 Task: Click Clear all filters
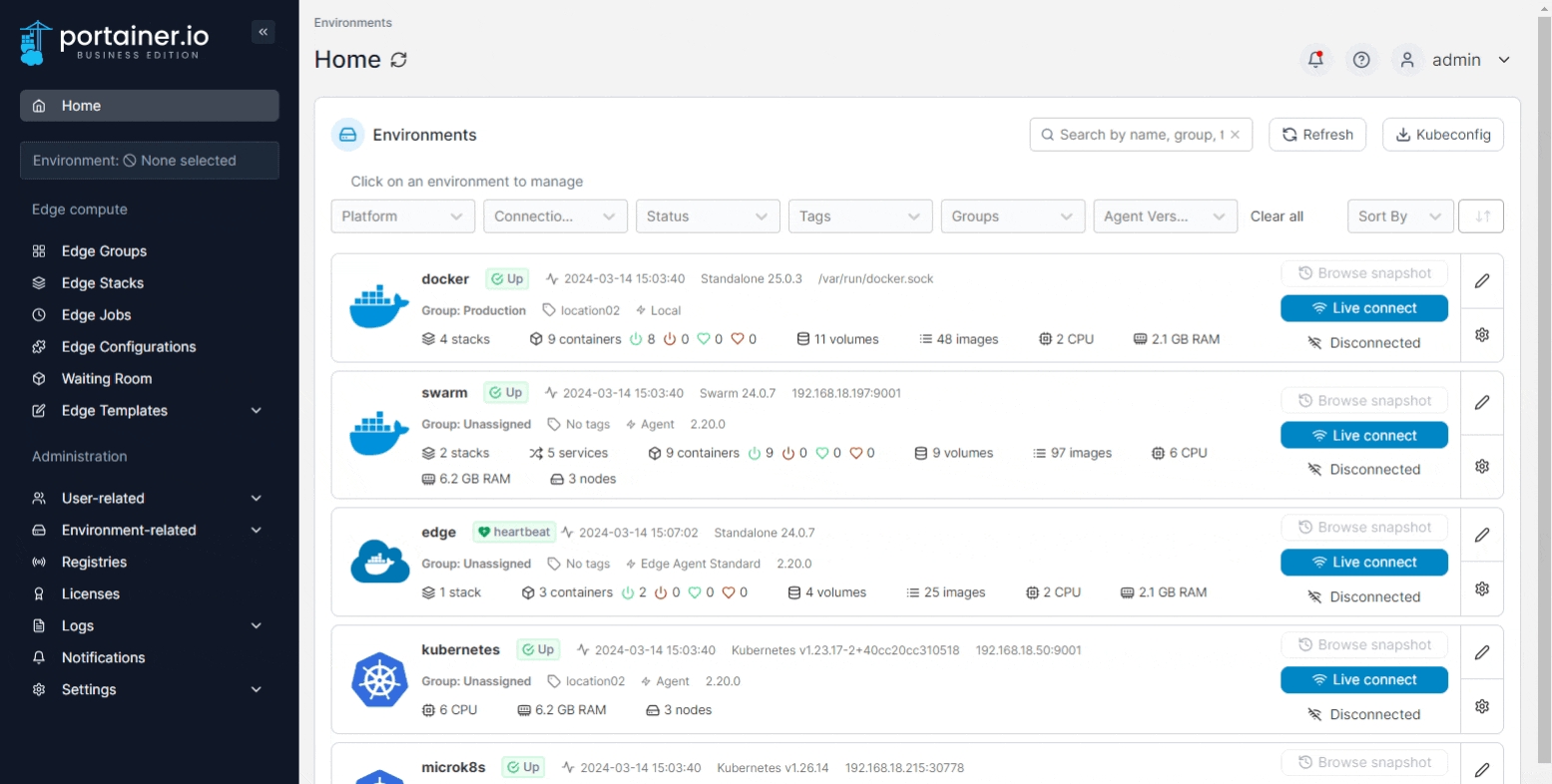point(1277,216)
